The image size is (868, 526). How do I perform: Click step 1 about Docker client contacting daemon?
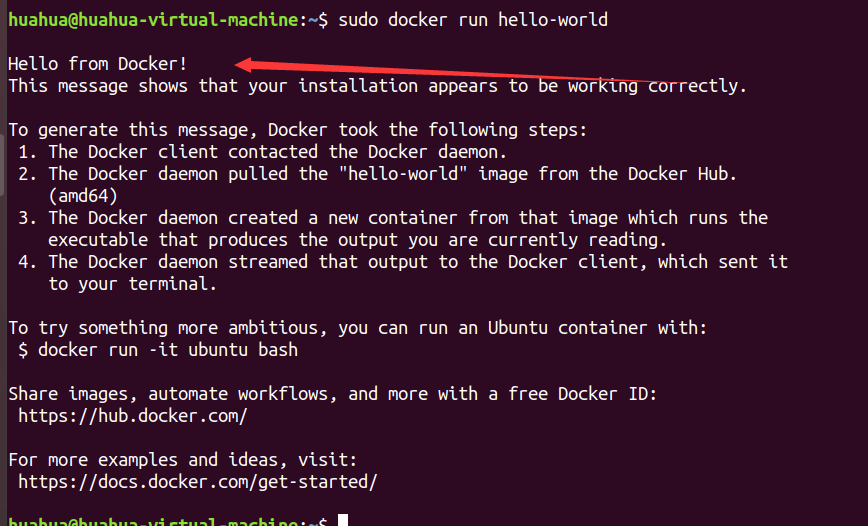click(x=262, y=152)
